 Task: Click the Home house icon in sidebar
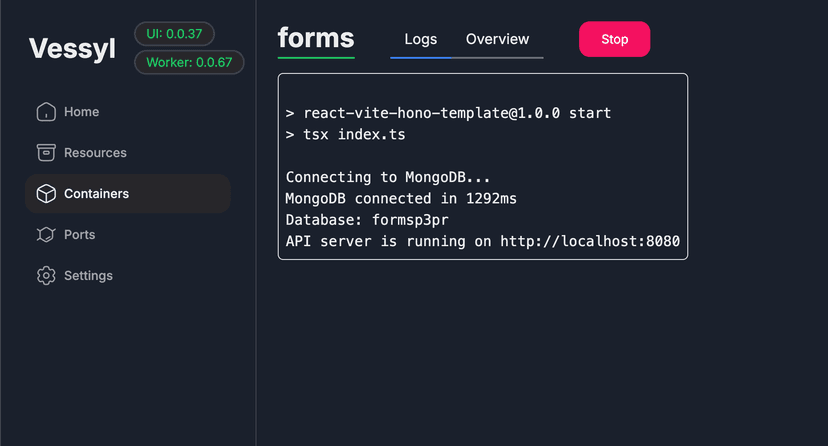point(46,112)
